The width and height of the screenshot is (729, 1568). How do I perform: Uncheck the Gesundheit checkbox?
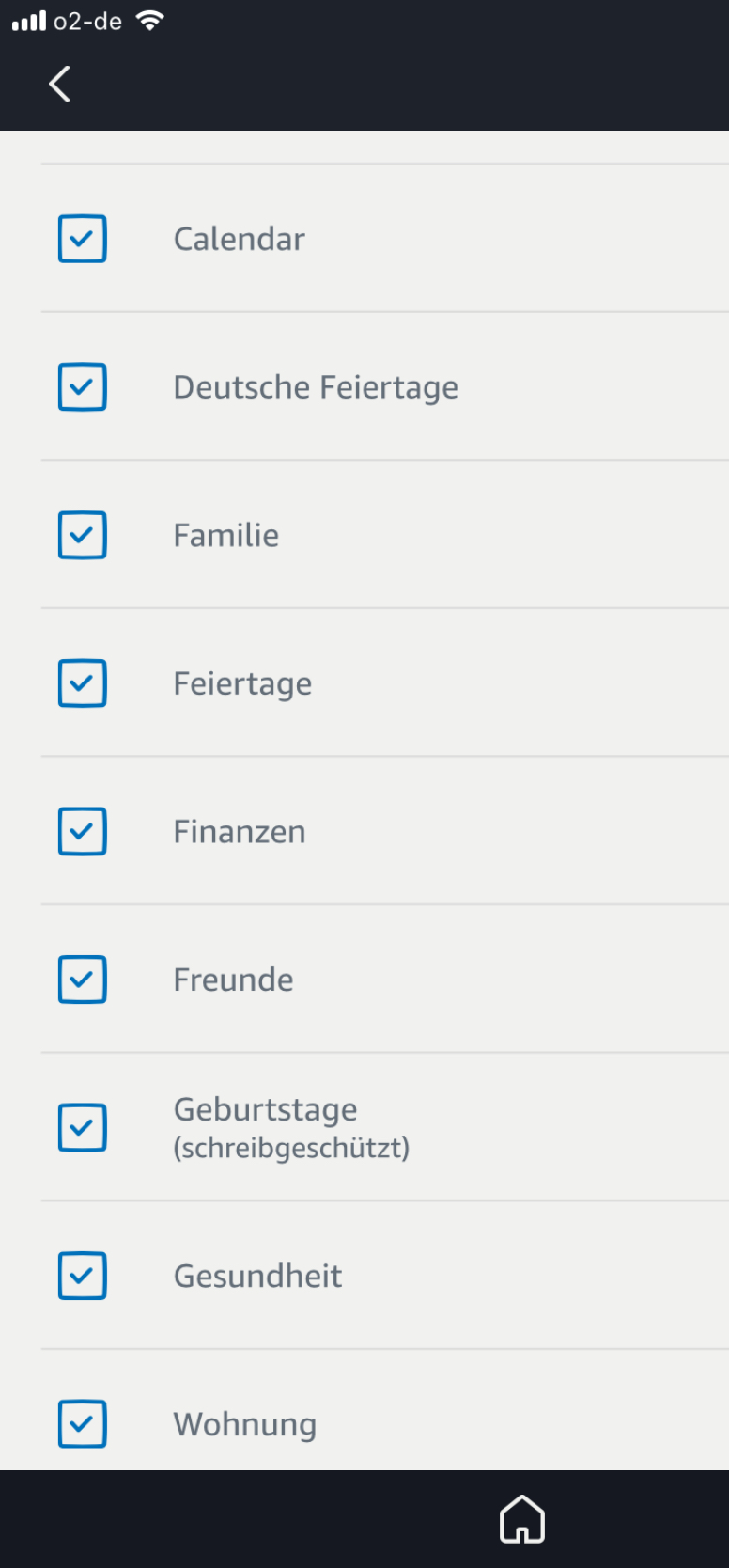point(83,1276)
